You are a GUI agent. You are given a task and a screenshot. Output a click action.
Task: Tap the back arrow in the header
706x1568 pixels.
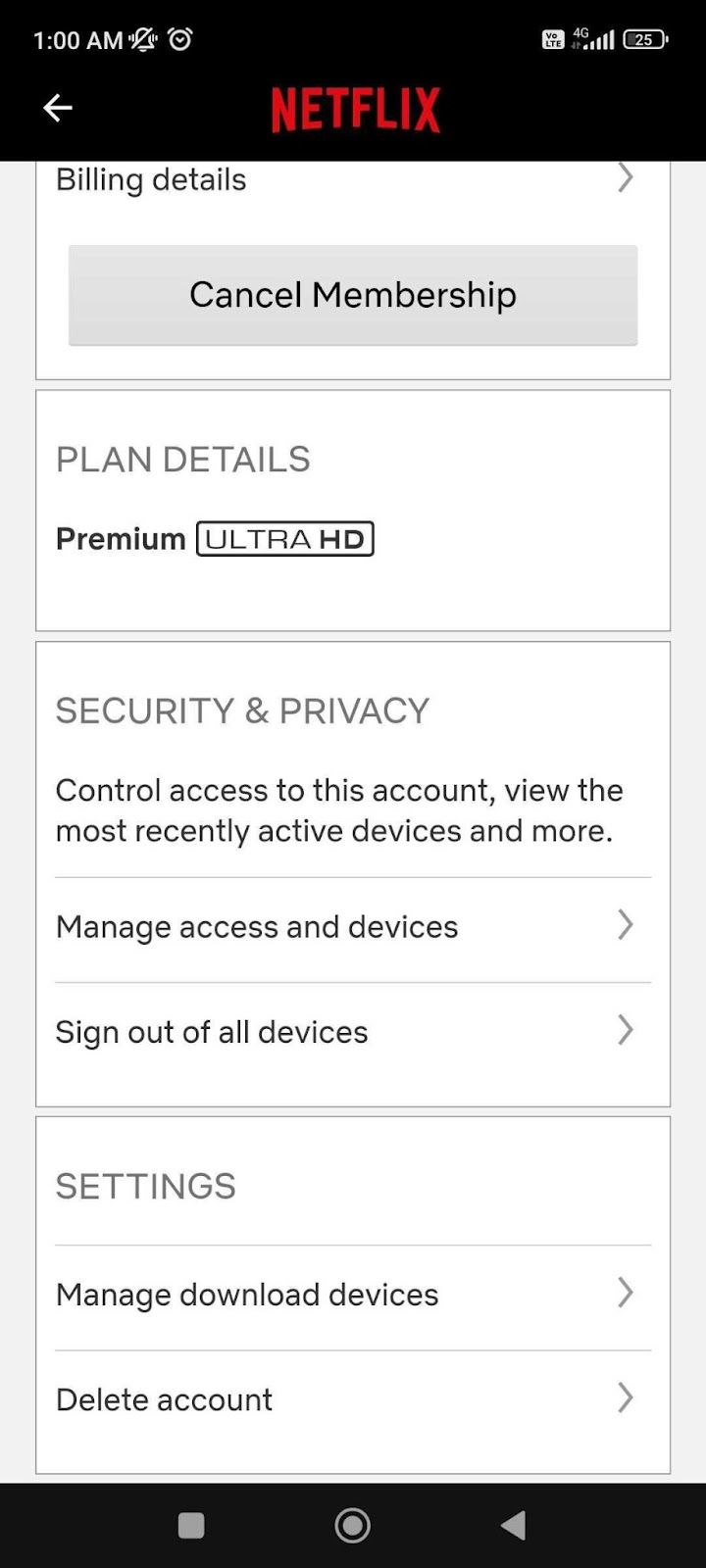[56, 108]
